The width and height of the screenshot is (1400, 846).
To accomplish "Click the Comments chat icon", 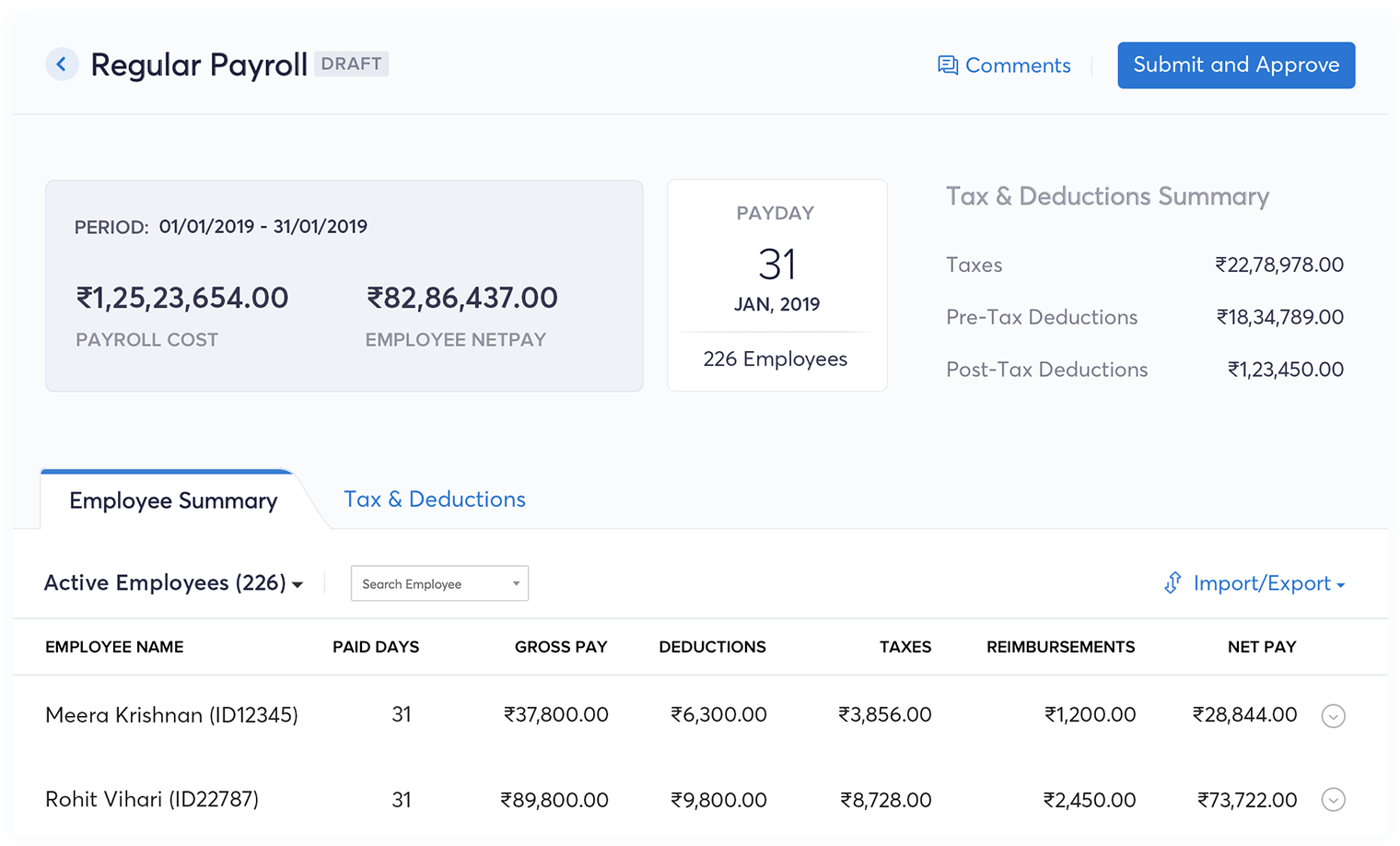I will tap(947, 65).
